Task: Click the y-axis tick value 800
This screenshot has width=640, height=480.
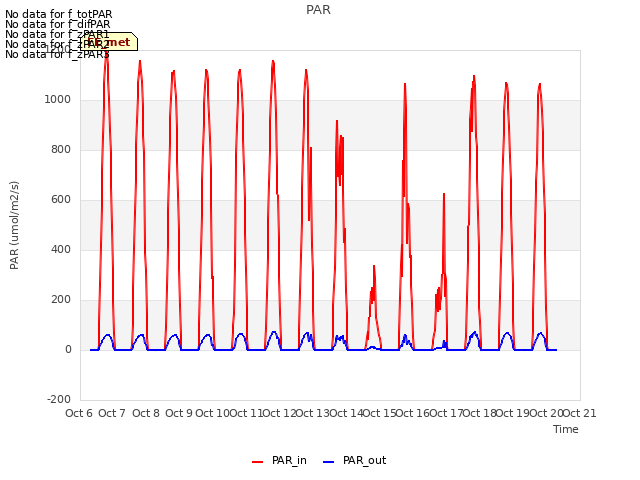Action: point(61,149)
